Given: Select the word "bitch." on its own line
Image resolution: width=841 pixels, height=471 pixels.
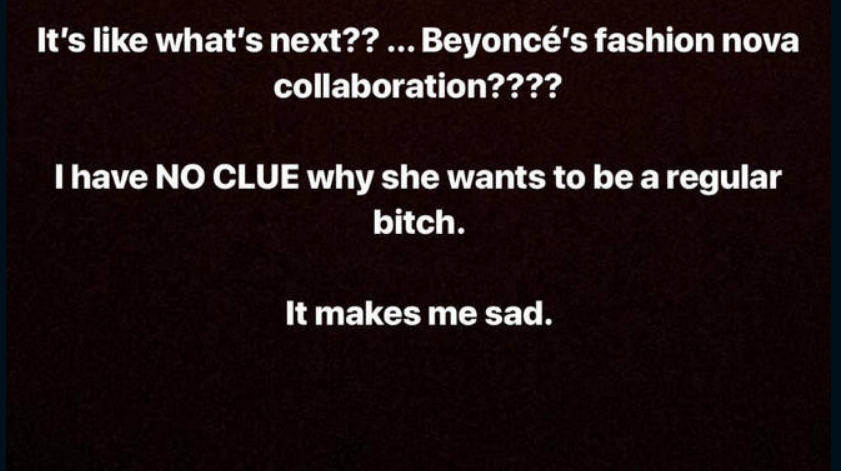Looking at the screenshot, I should (x=419, y=222).
